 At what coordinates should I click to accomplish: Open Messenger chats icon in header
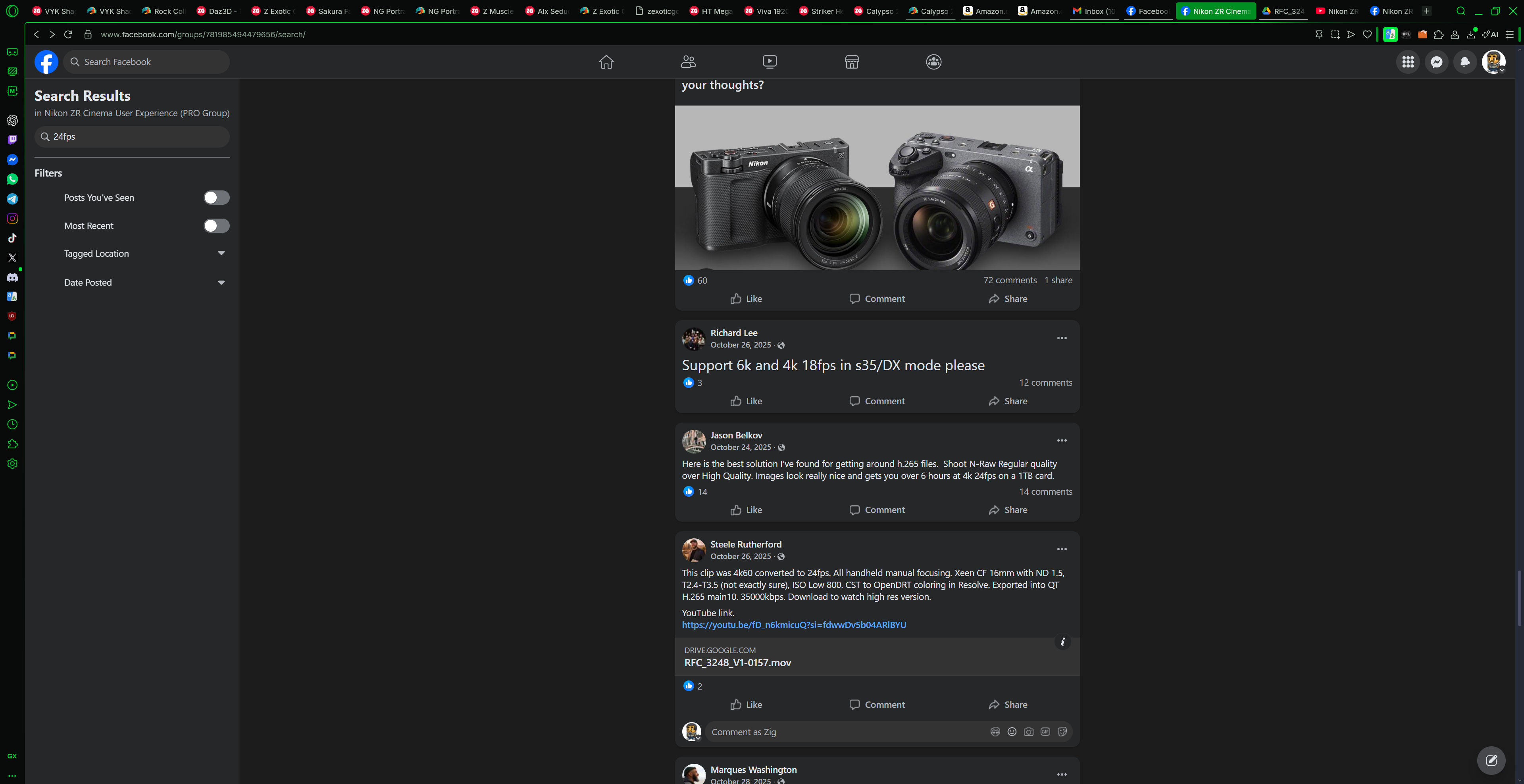pos(1436,62)
